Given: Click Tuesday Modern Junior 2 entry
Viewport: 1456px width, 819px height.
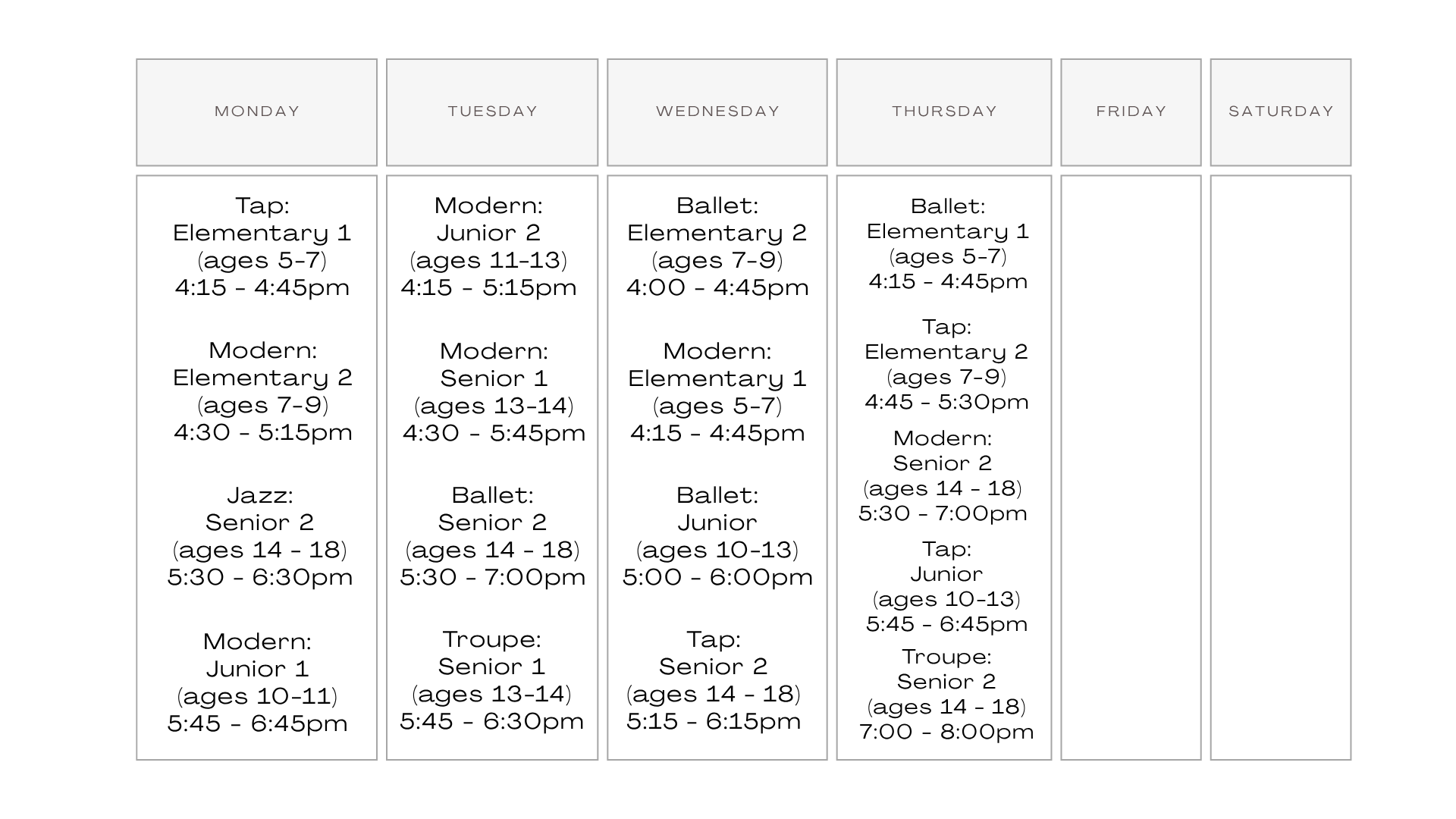Looking at the screenshot, I should click(x=489, y=246).
